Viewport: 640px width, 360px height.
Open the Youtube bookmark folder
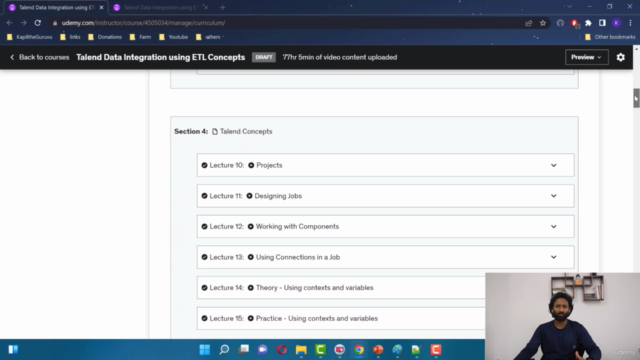(x=173, y=37)
